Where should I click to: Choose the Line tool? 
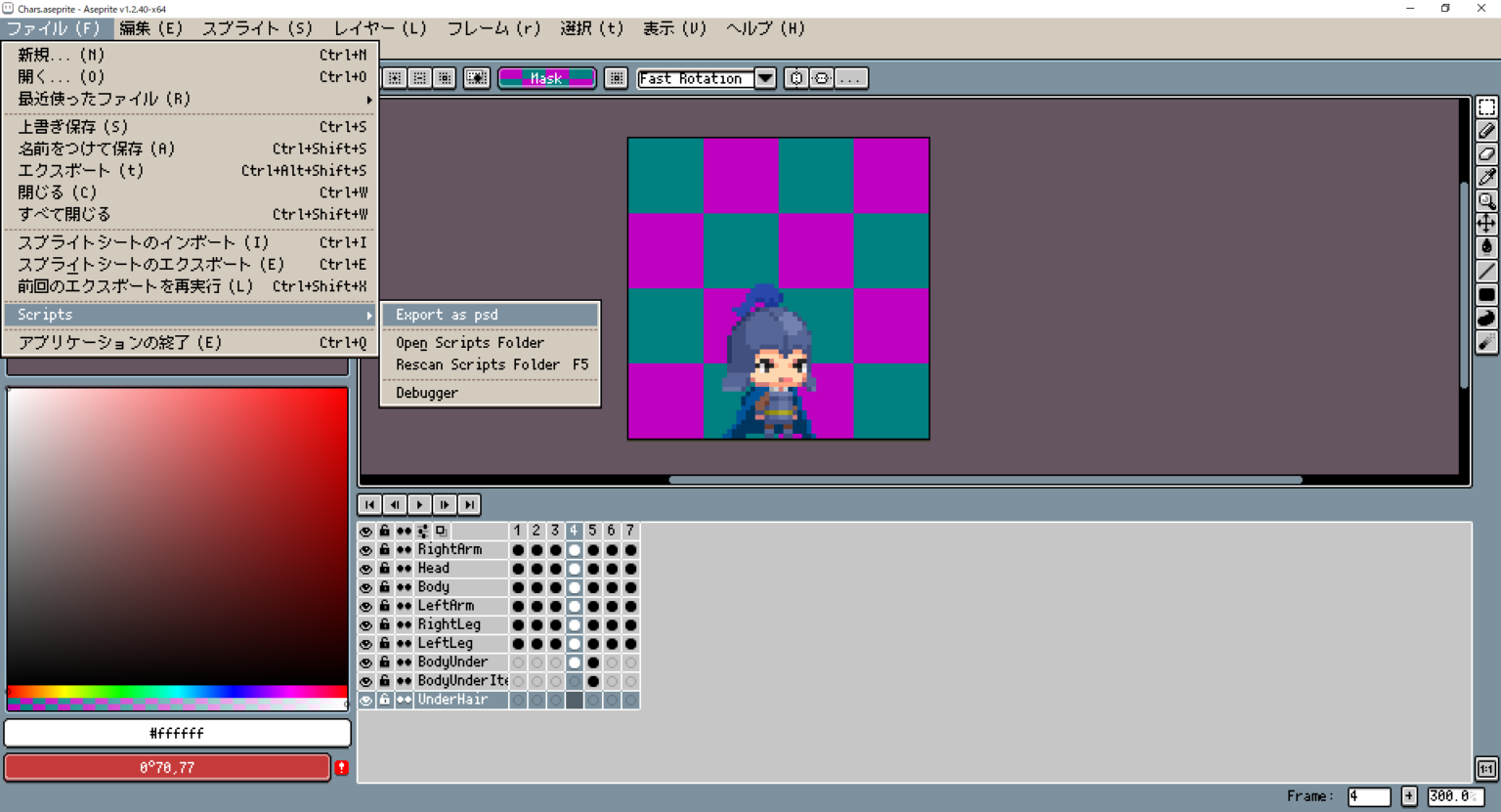click(1487, 271)
